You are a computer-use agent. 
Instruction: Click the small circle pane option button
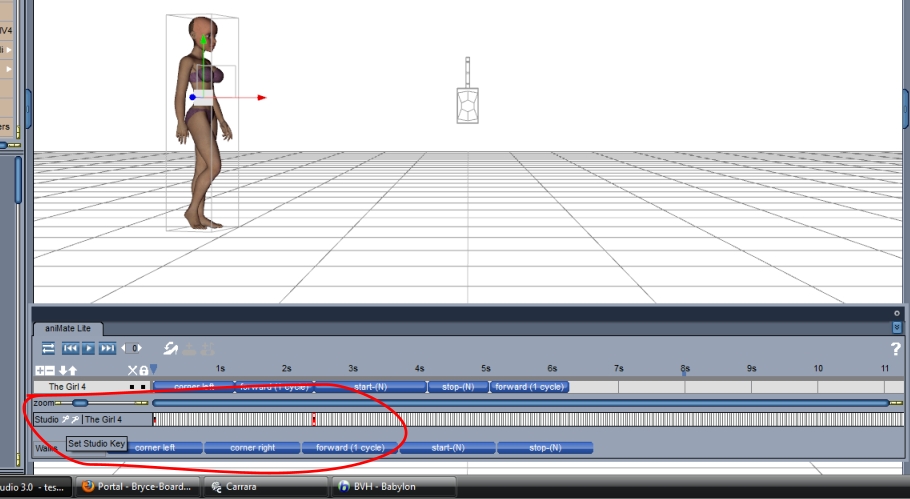pyautogui.click(x=897, y=313)
